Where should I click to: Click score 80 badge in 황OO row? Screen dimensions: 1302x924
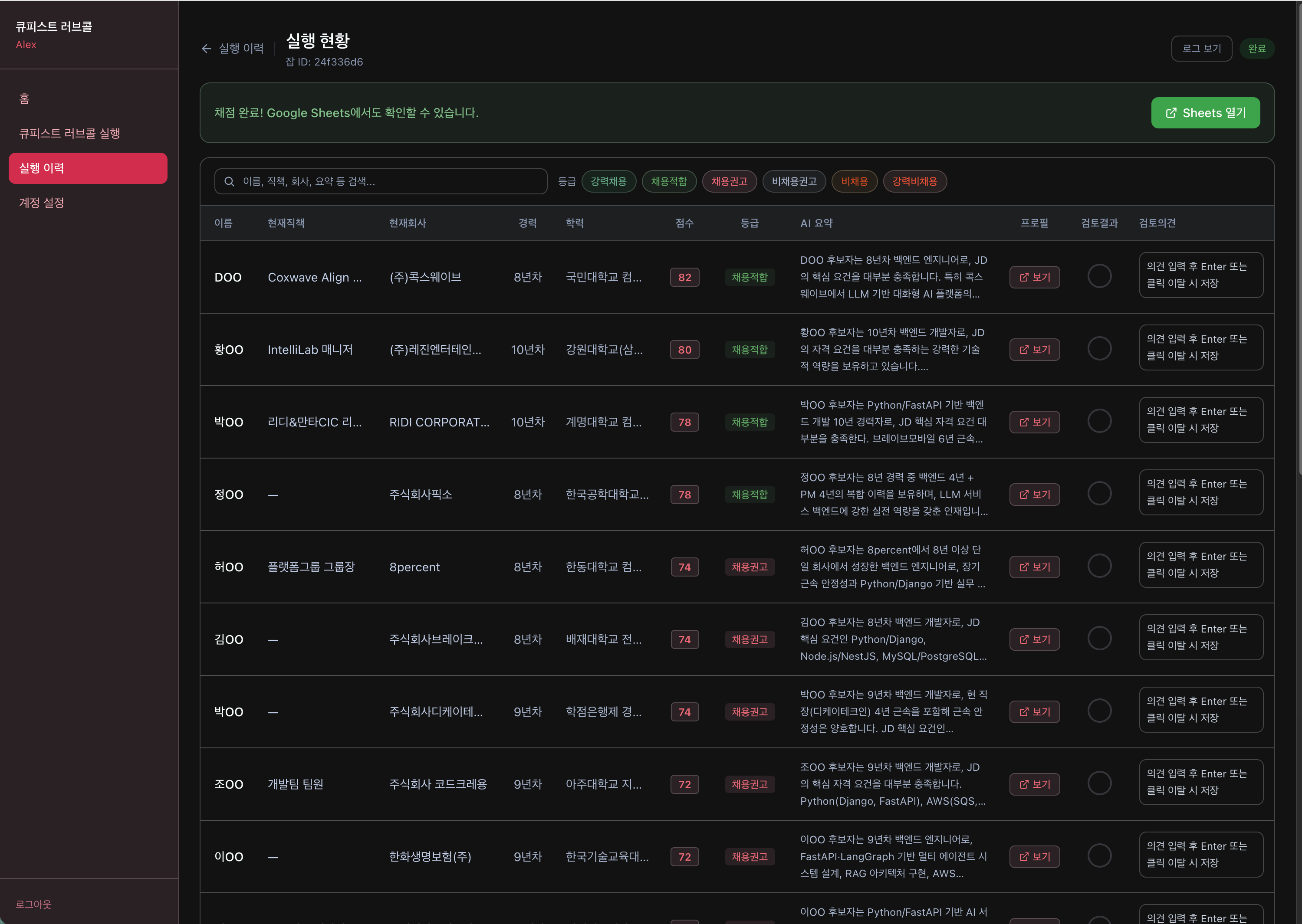click(x=684, y=350)
